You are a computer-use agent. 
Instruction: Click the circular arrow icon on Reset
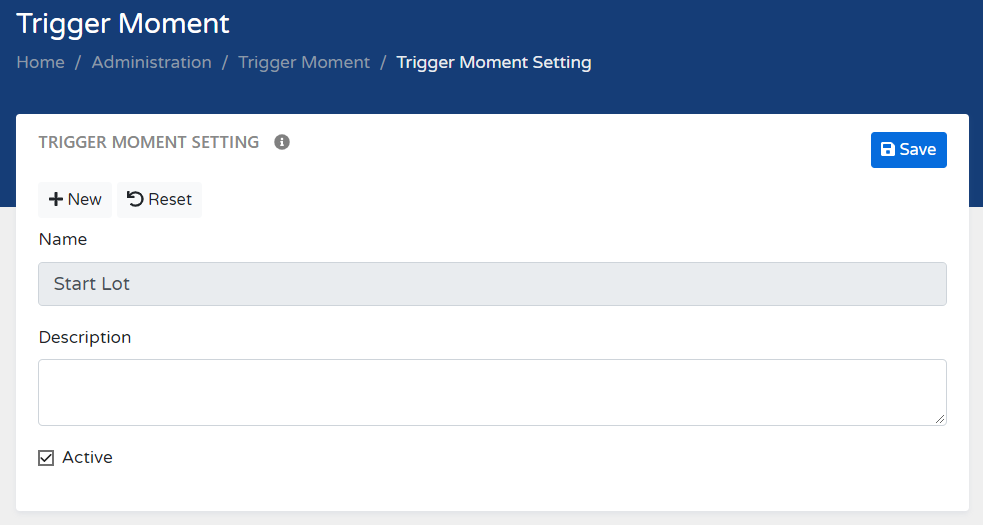(135, 200)
